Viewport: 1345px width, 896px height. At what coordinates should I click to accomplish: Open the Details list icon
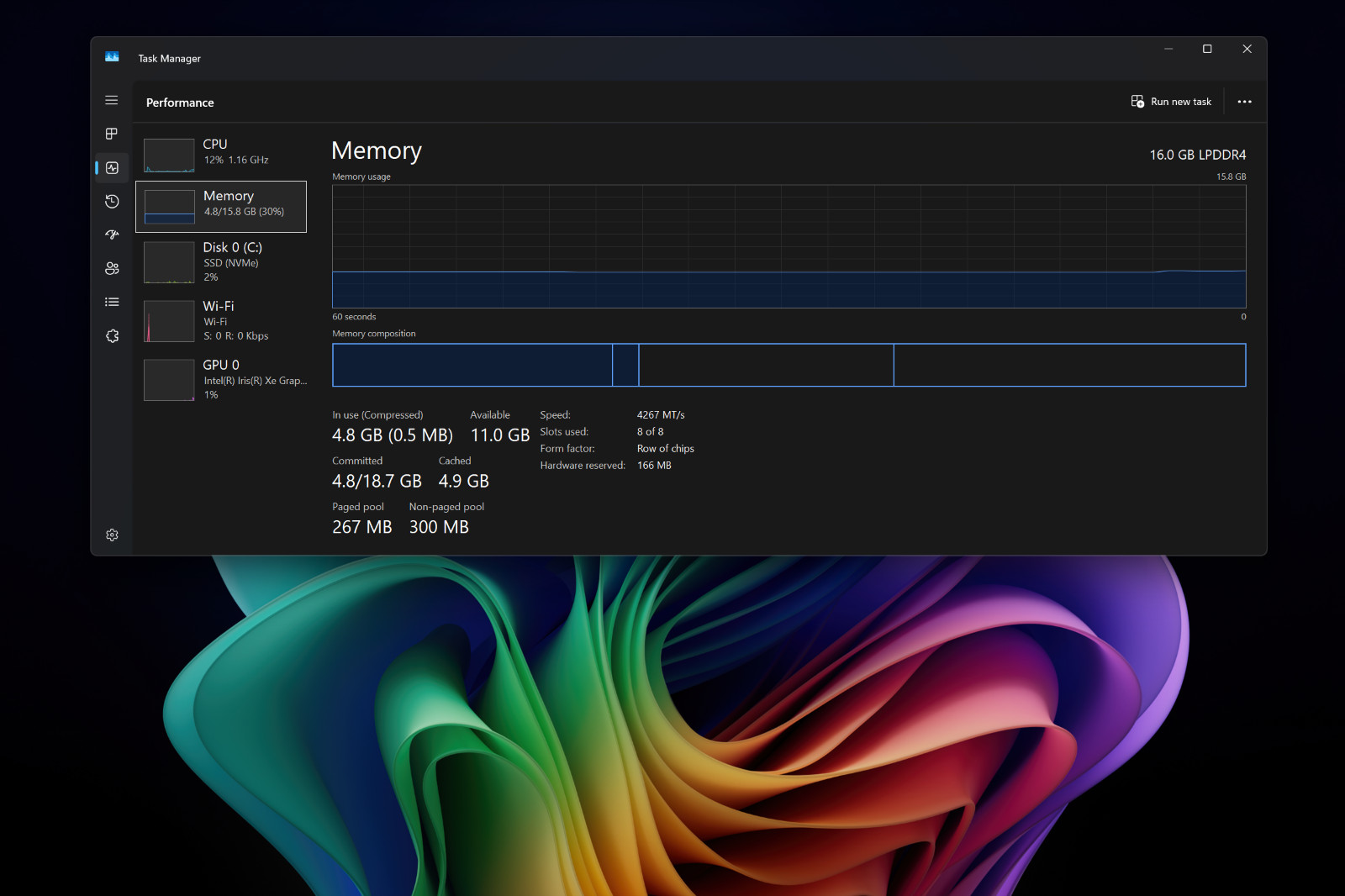pos(112,302)
